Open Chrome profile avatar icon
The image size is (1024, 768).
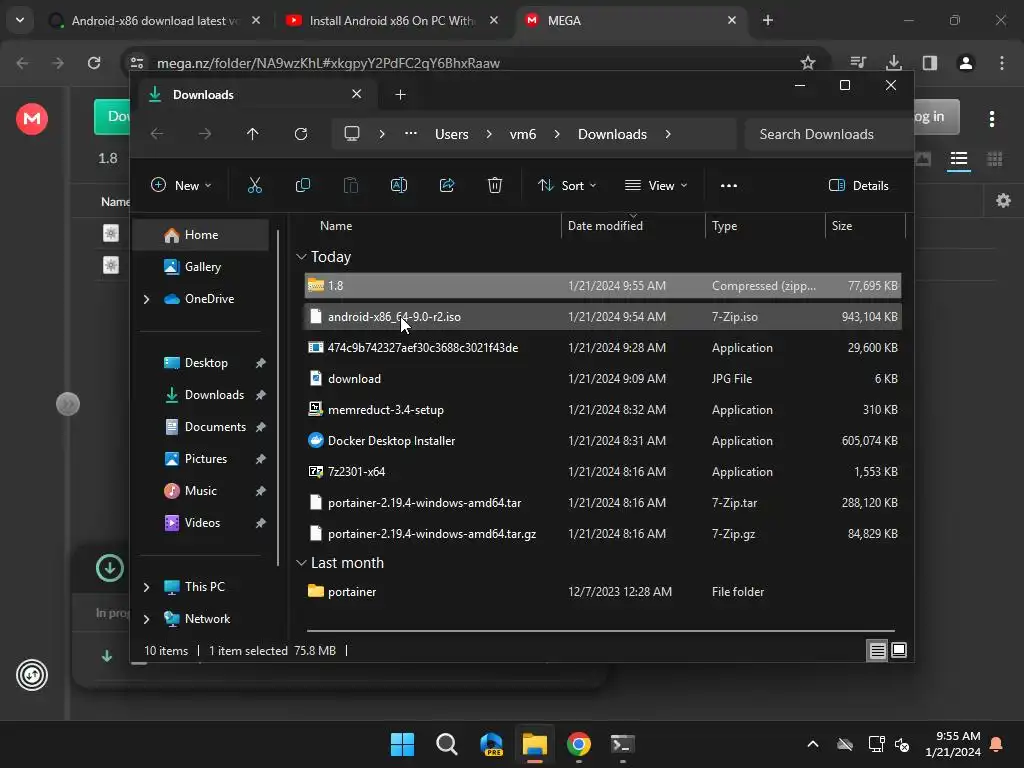click(x=966, y=63)
